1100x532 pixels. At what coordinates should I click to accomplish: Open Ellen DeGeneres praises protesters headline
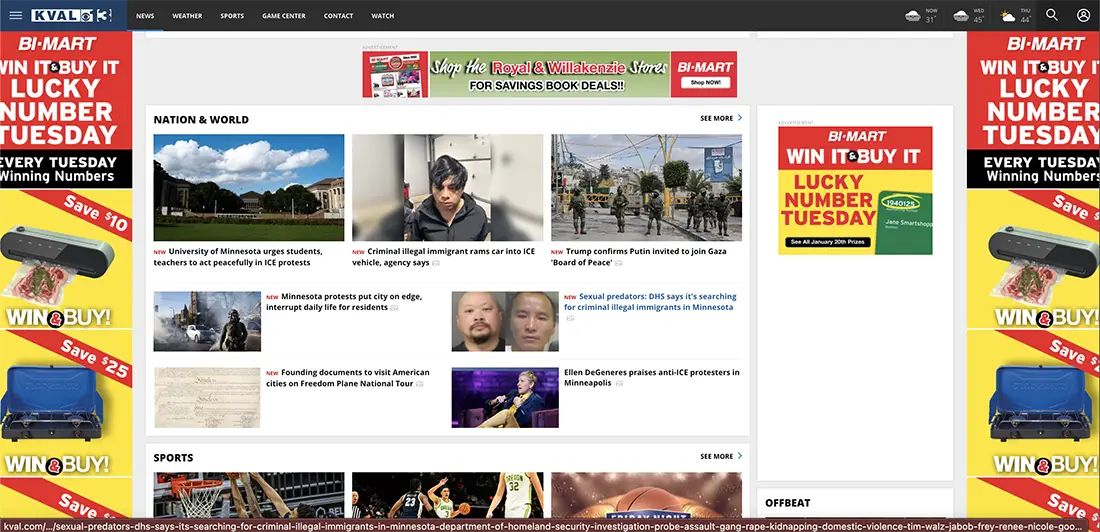click(652, 378)
